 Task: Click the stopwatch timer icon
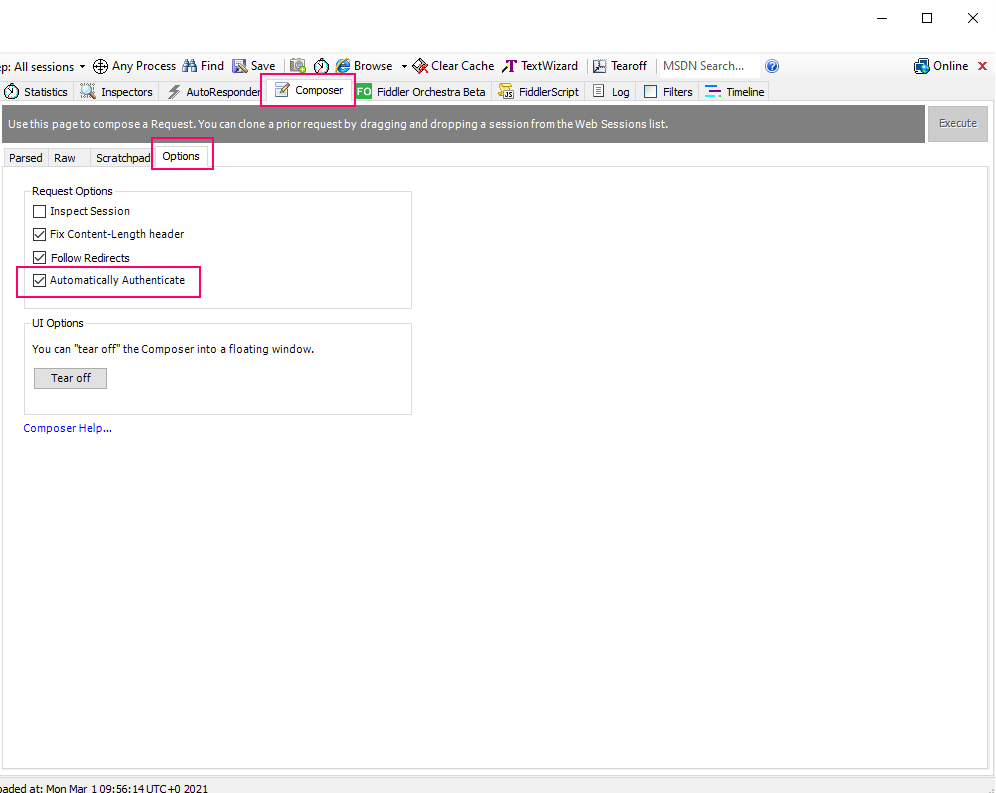coord(321,66)
